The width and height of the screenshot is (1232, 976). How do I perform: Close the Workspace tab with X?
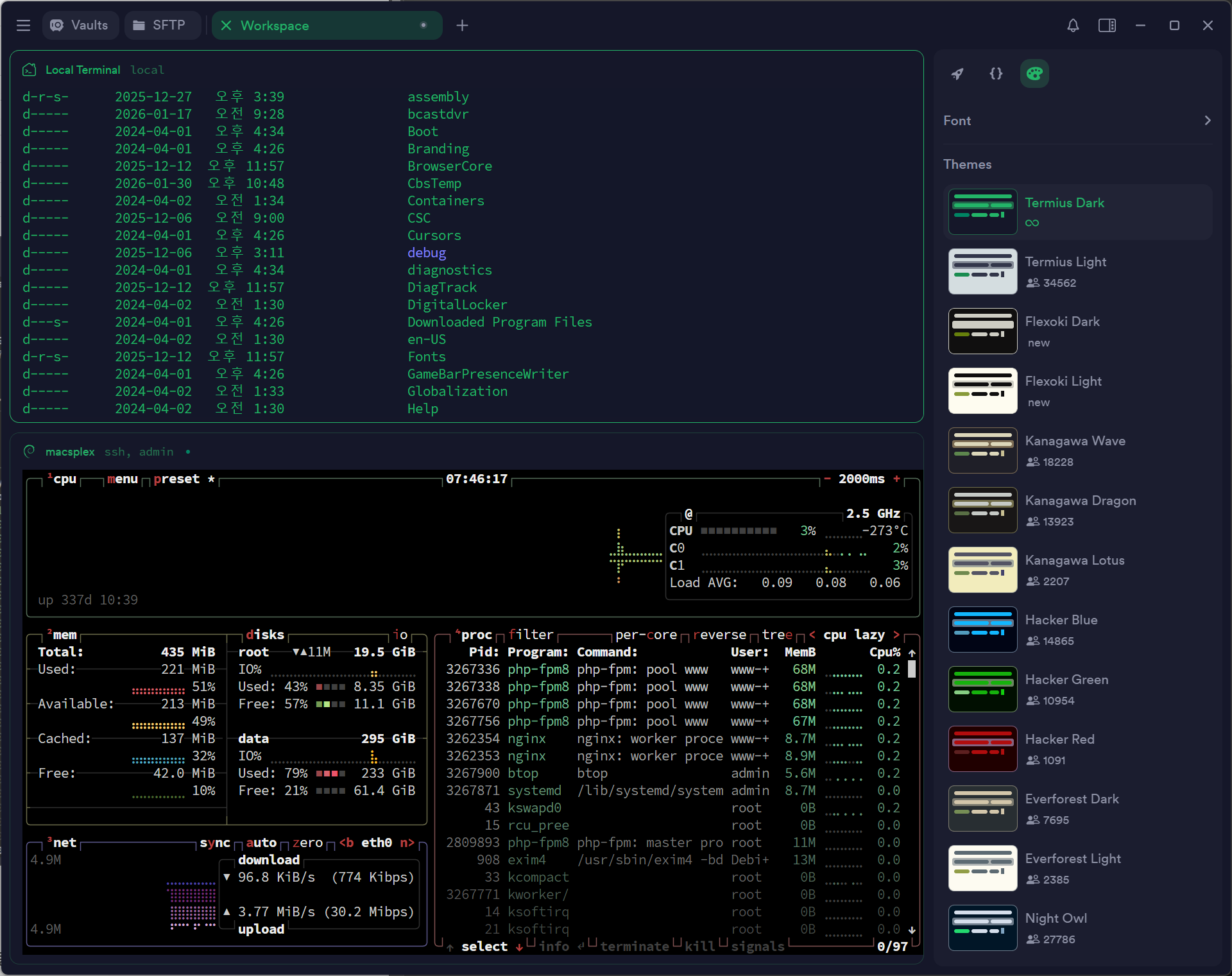coord(226,26)
